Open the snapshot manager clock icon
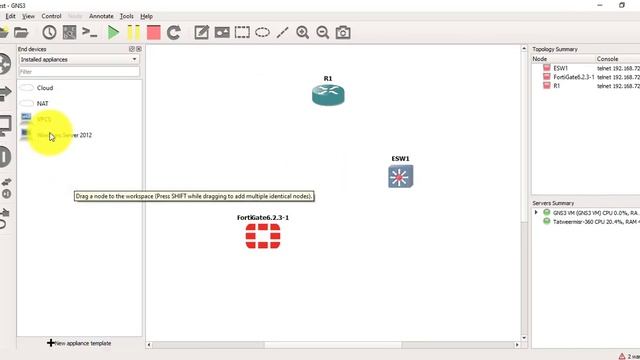This screenshot has height=360, width=640. point(49,32)
